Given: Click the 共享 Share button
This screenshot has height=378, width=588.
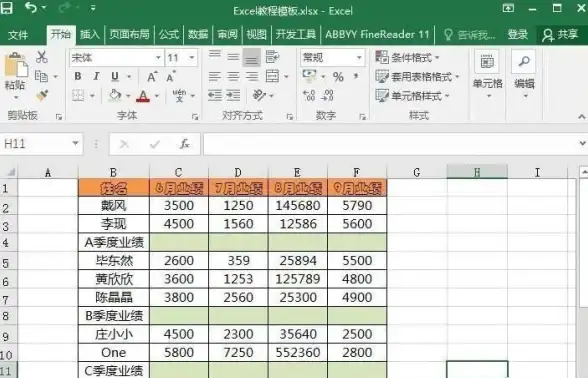Looking at the screenshot, I should click(560, 35).
